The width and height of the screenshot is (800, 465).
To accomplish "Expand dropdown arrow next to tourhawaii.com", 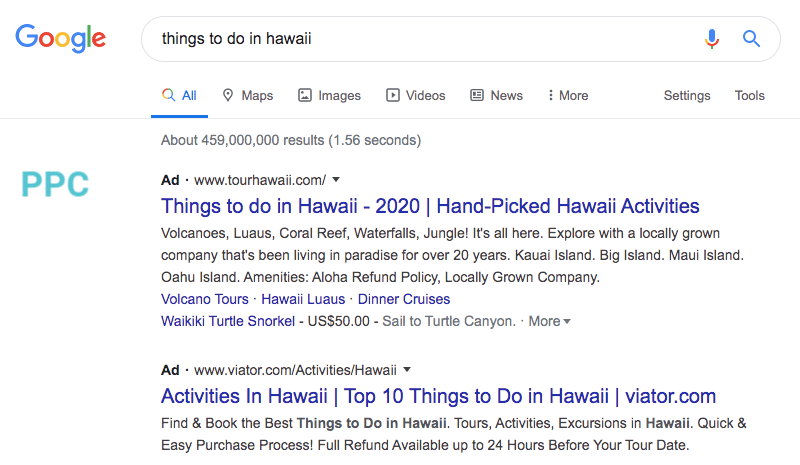I will point(336,180).
